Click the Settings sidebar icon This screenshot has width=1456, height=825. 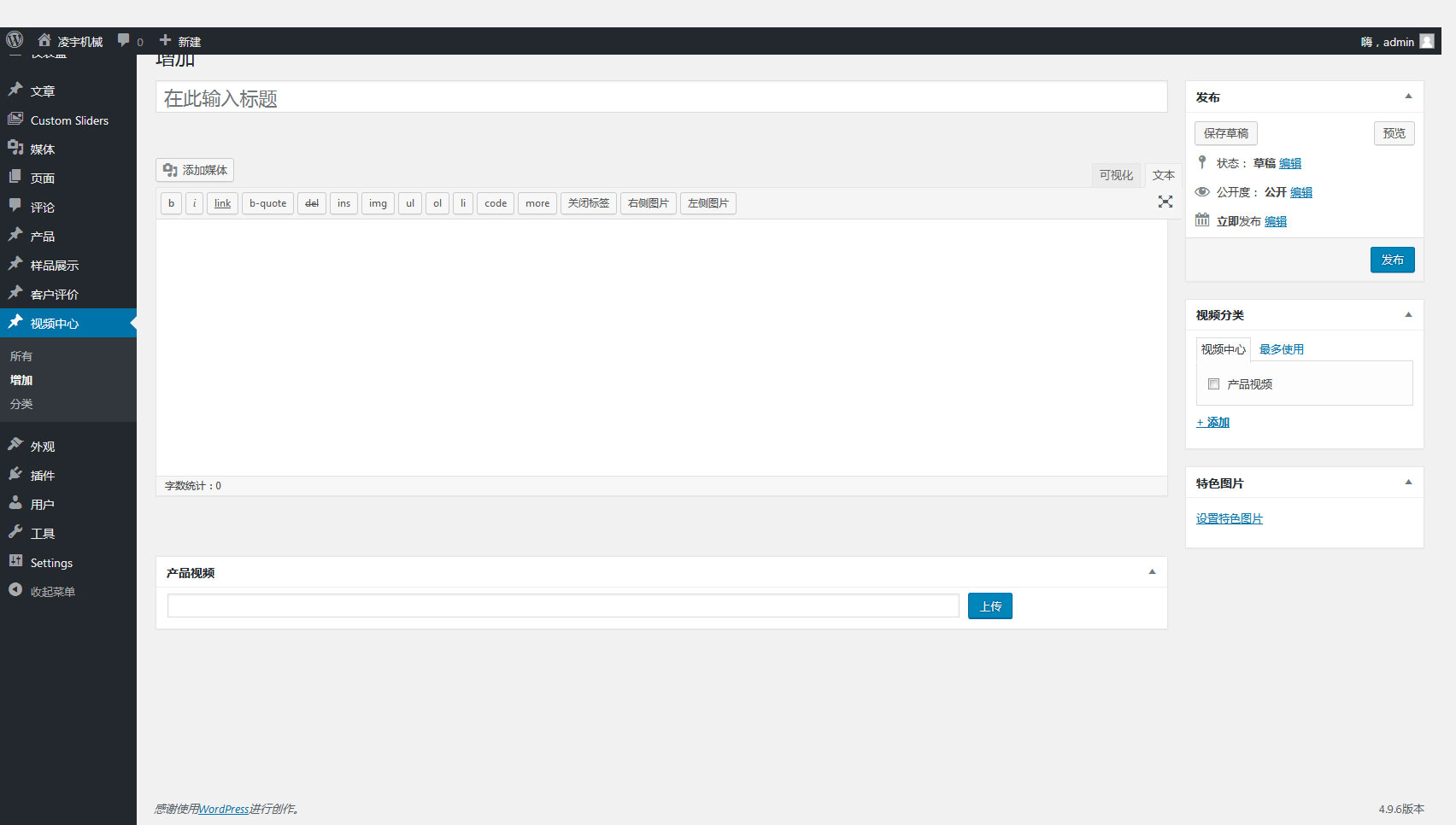point(15,561)
